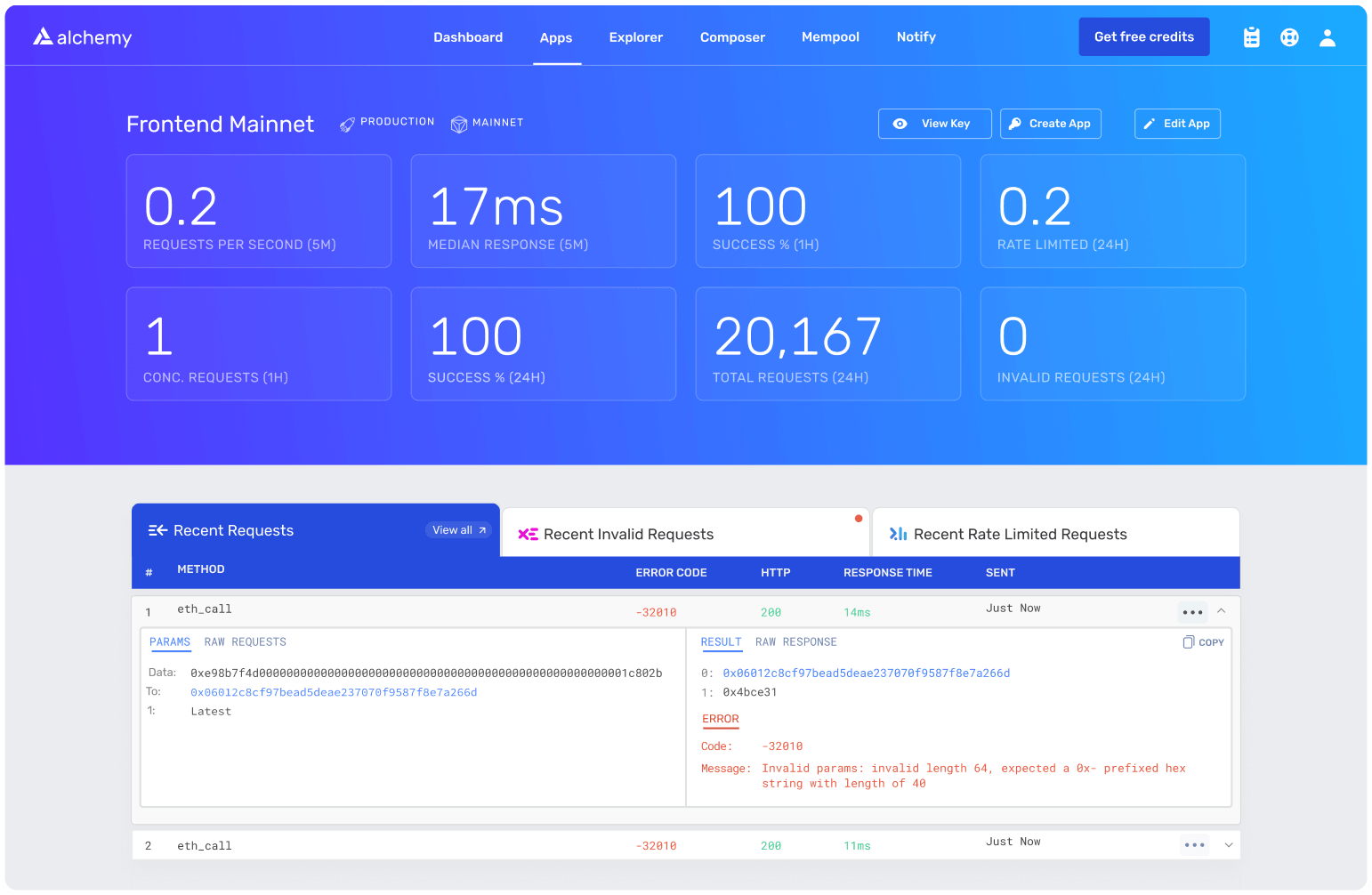Screen dimensions: 1372x895
Task: Open the Explorer page
Action: click(636, 37)
